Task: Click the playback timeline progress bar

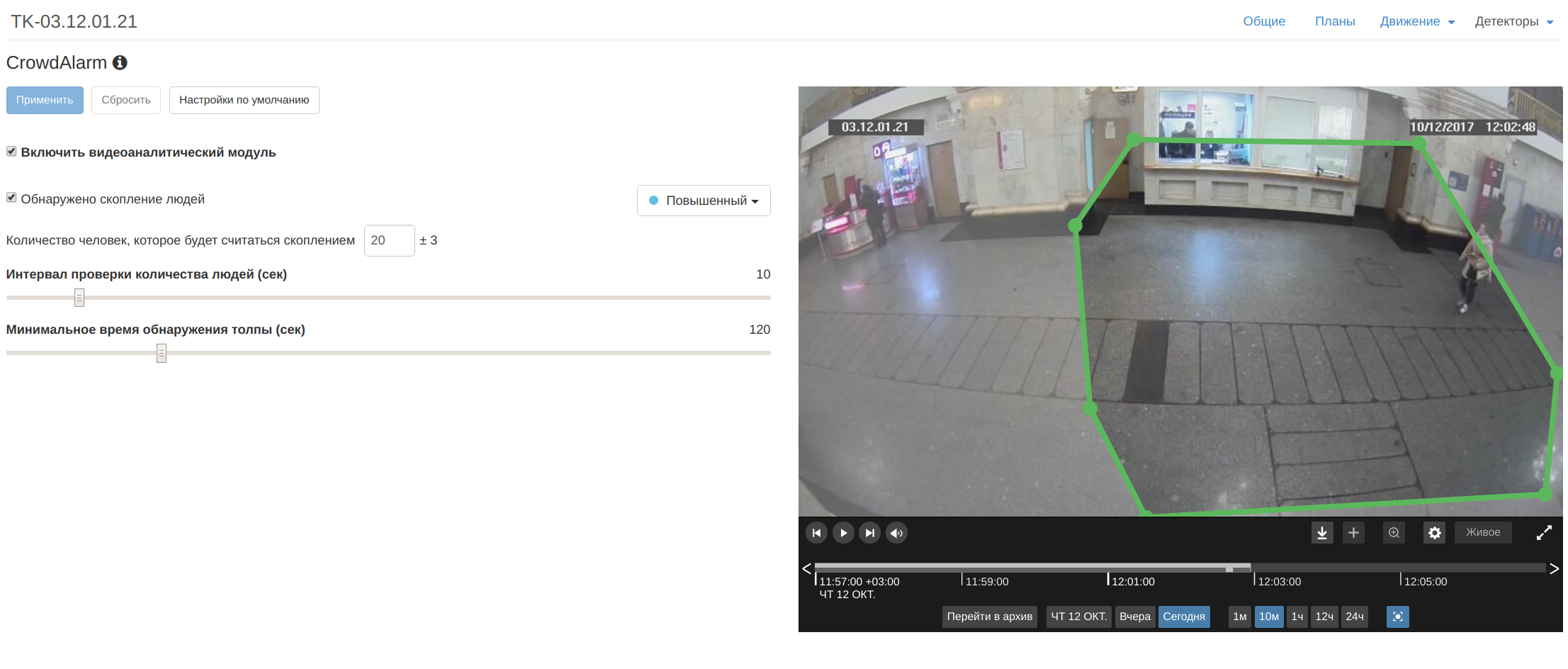Action: tap(1180, 568)
